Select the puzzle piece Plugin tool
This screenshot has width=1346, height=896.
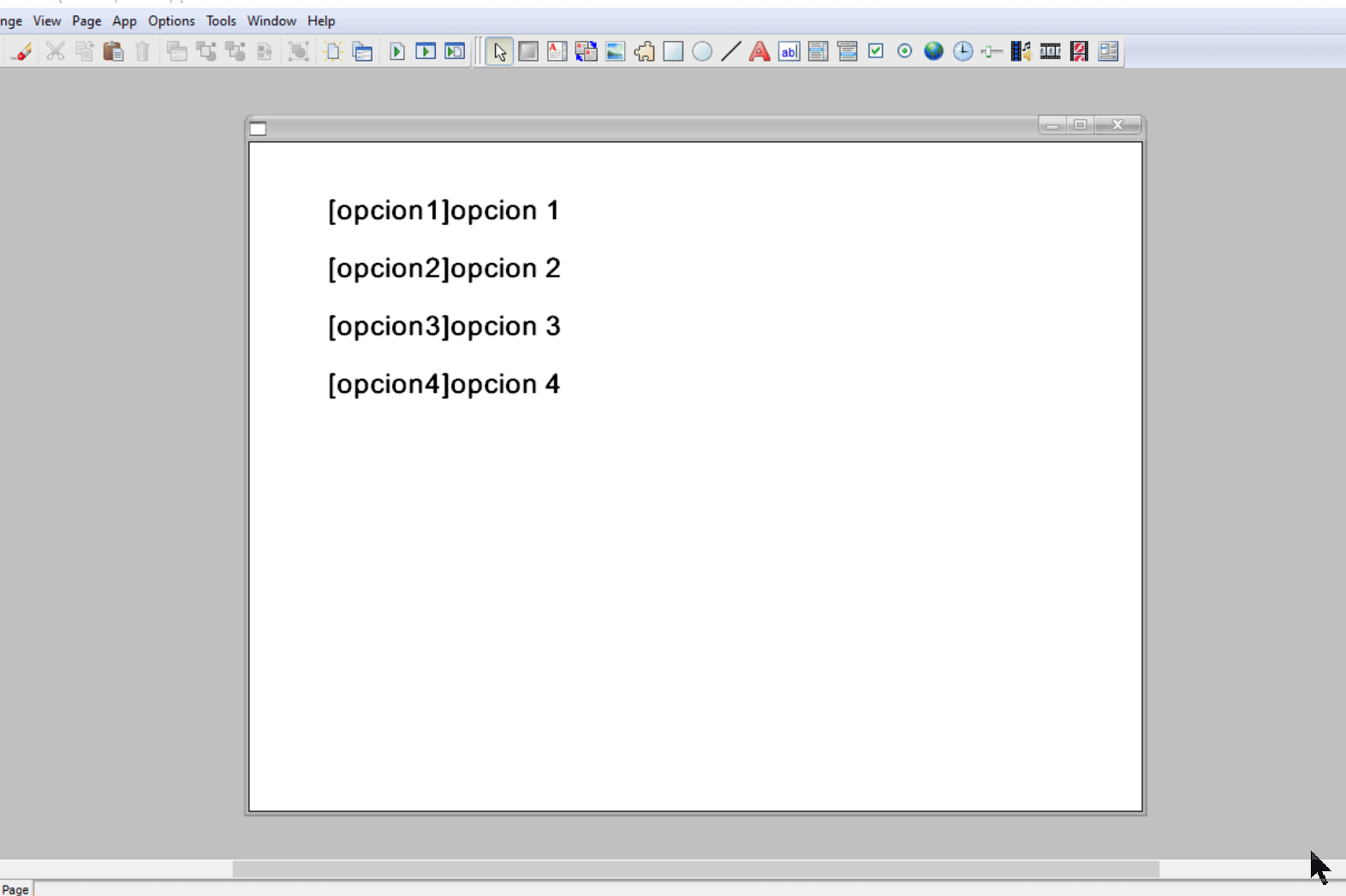click(645, 51)
